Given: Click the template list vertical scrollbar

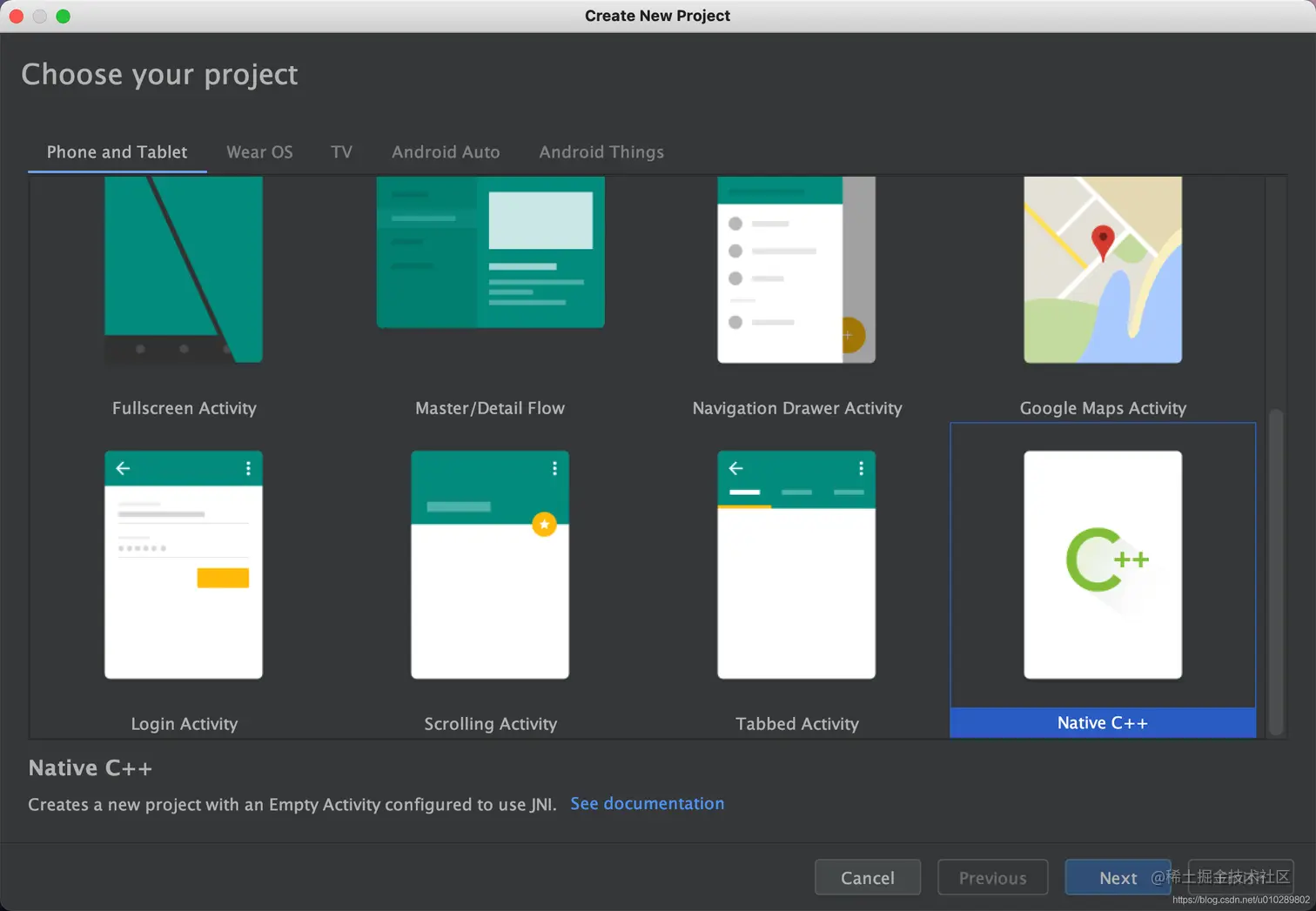Looking at the screenshot, I should point(1276,572).
